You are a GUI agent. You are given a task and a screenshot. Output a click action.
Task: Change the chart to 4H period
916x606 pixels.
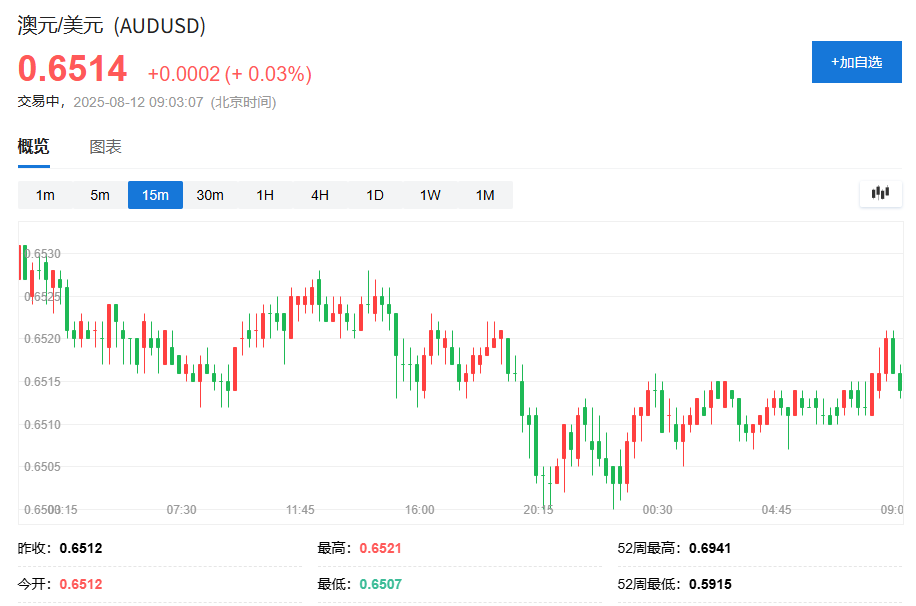click(x=320, y=195)
